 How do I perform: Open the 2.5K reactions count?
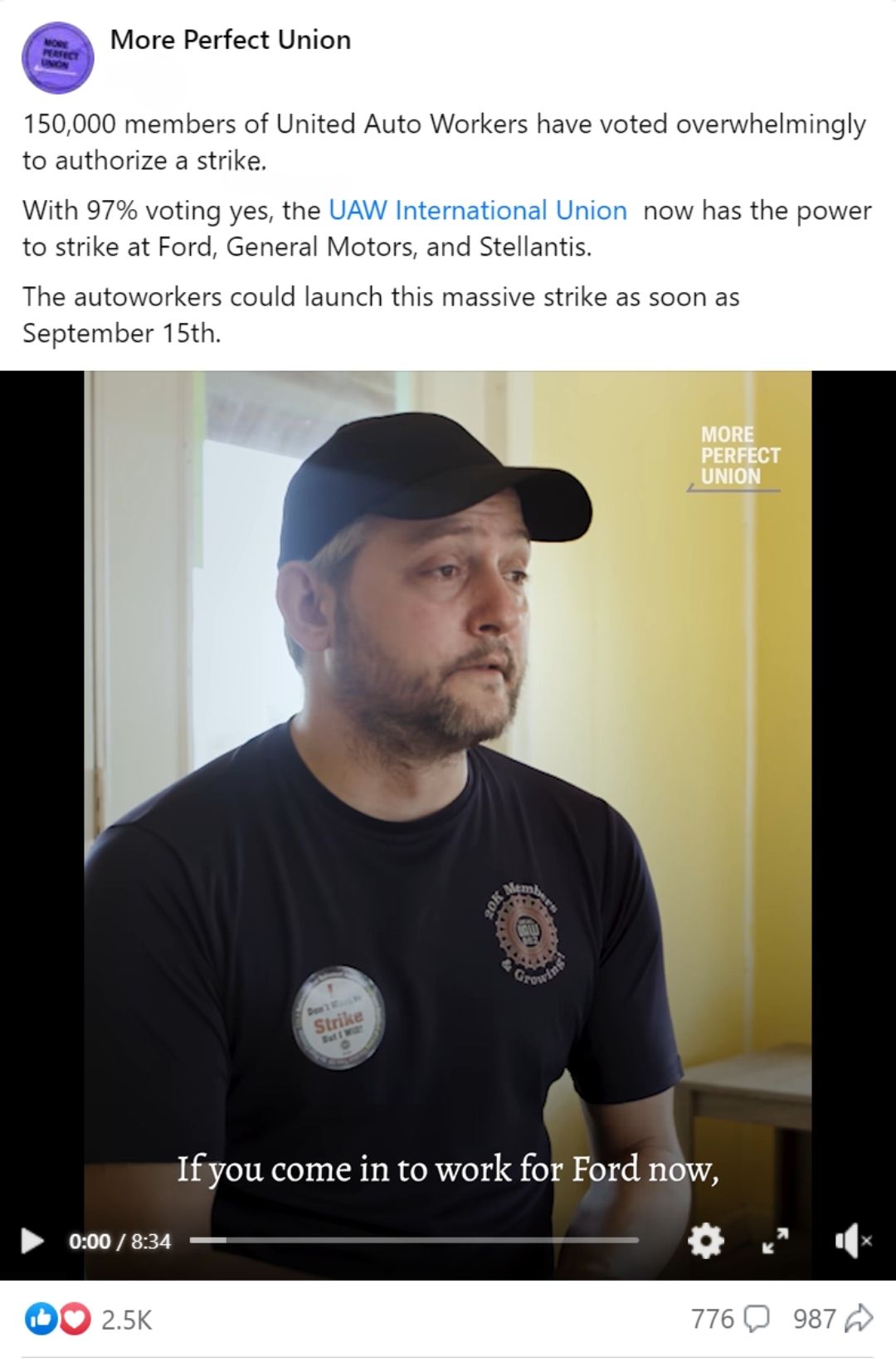coord(127,1320)
